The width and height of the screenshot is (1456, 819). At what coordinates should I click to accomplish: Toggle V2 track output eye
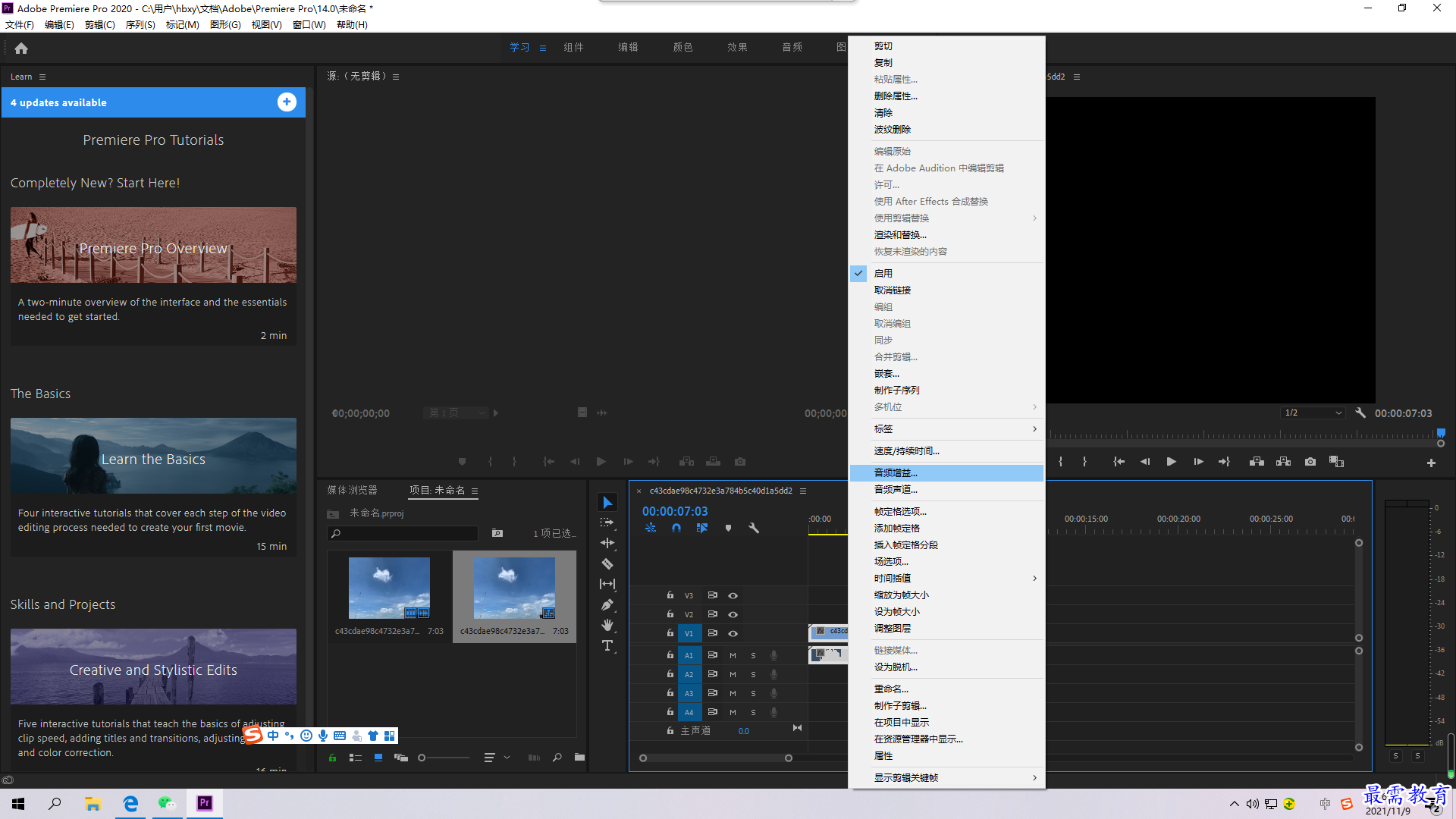coord(733,614)
